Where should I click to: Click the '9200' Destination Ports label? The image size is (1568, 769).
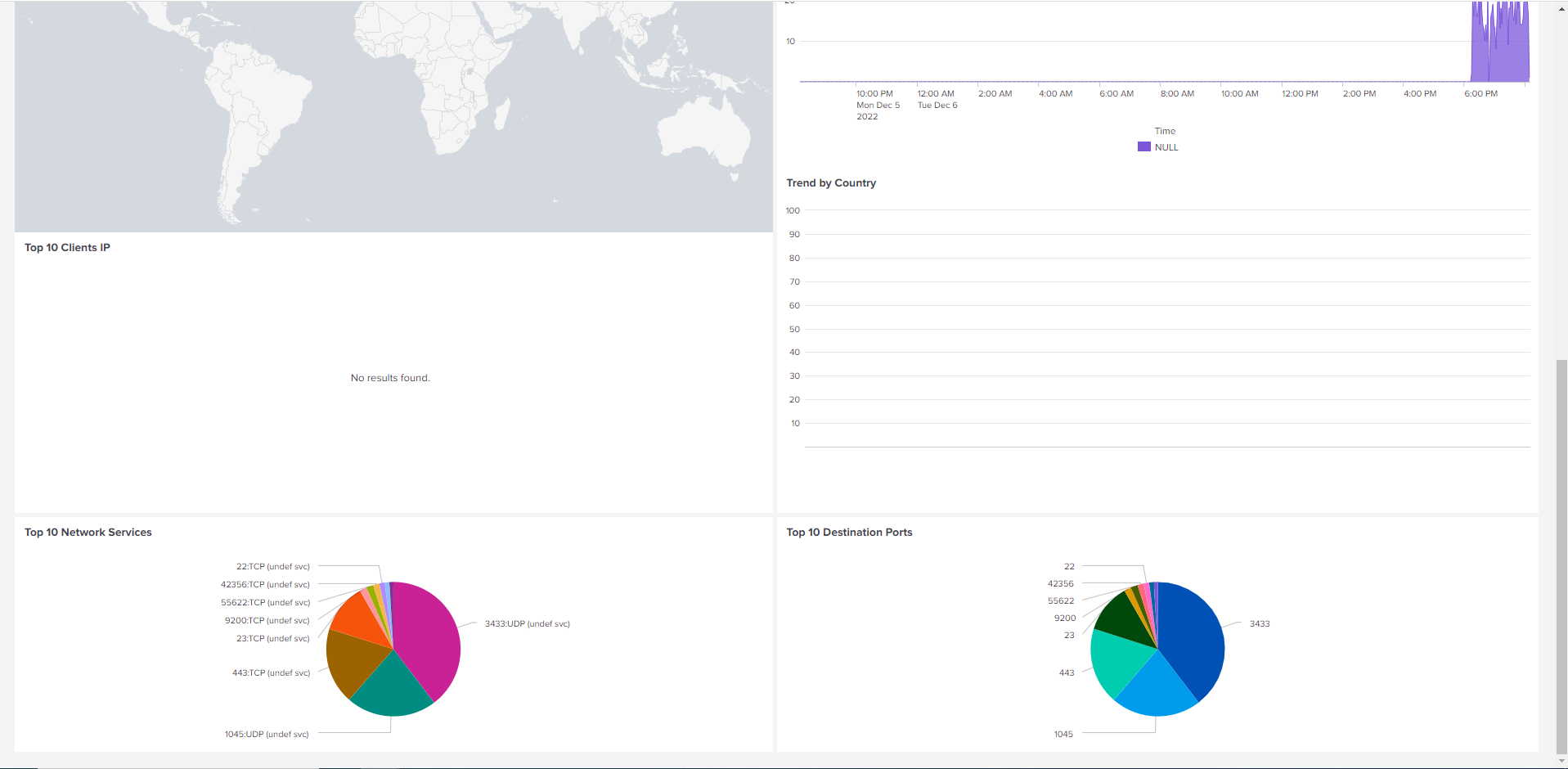1065,618
